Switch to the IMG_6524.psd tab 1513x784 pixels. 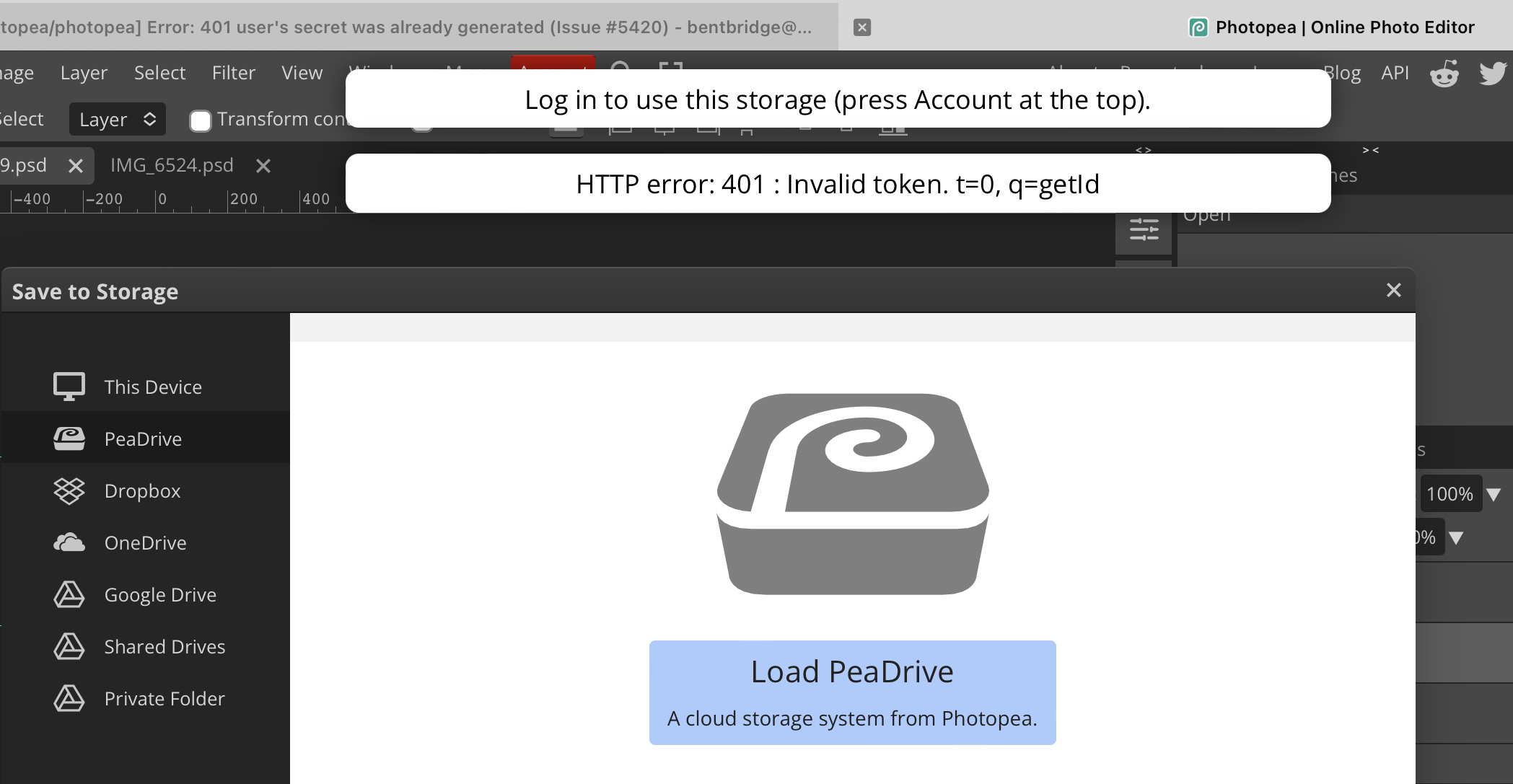(x=172, y=164)
